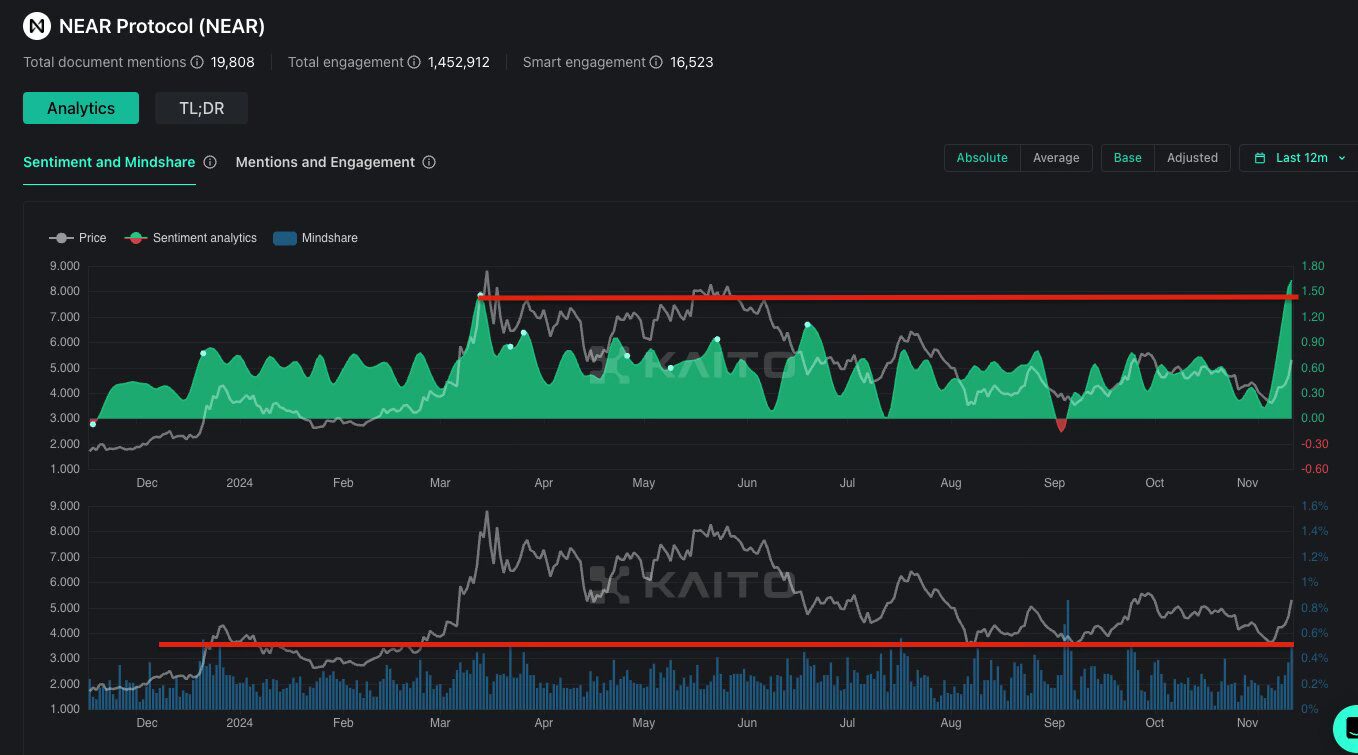Open info icon beside Total engagement
The width and height of the screenshot is (1358, 755).
[x=414, y=62]
